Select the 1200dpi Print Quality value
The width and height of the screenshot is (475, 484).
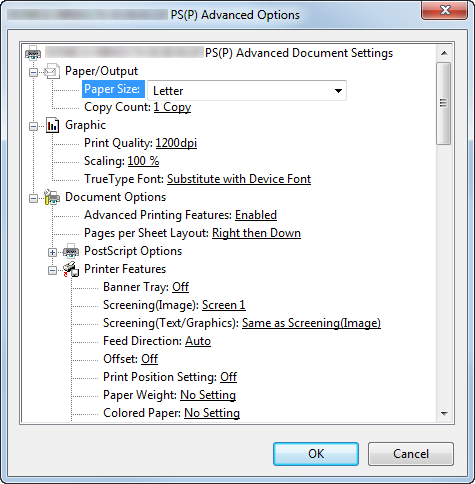176,143
